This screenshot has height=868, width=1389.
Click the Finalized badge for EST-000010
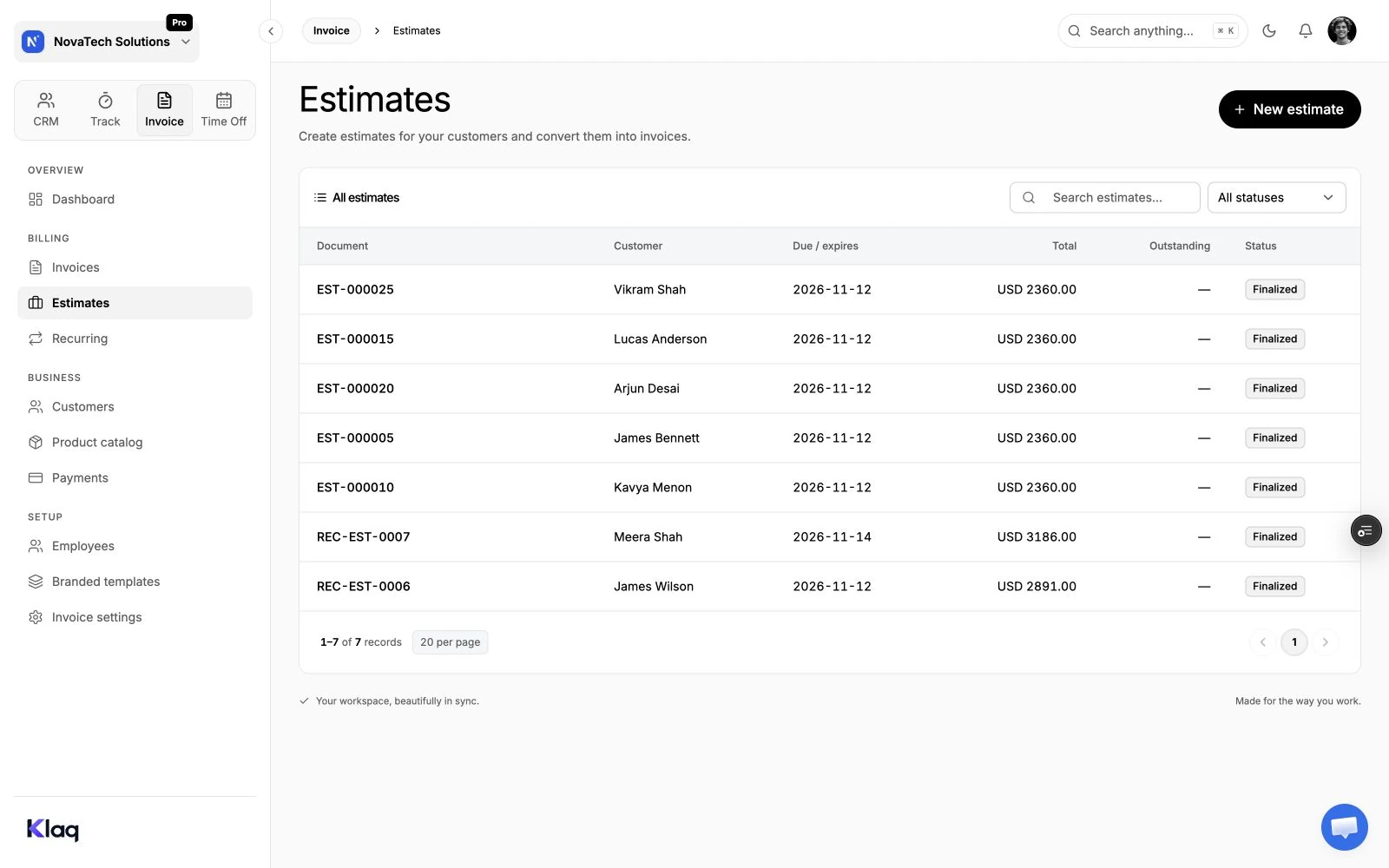(1274, 488)
